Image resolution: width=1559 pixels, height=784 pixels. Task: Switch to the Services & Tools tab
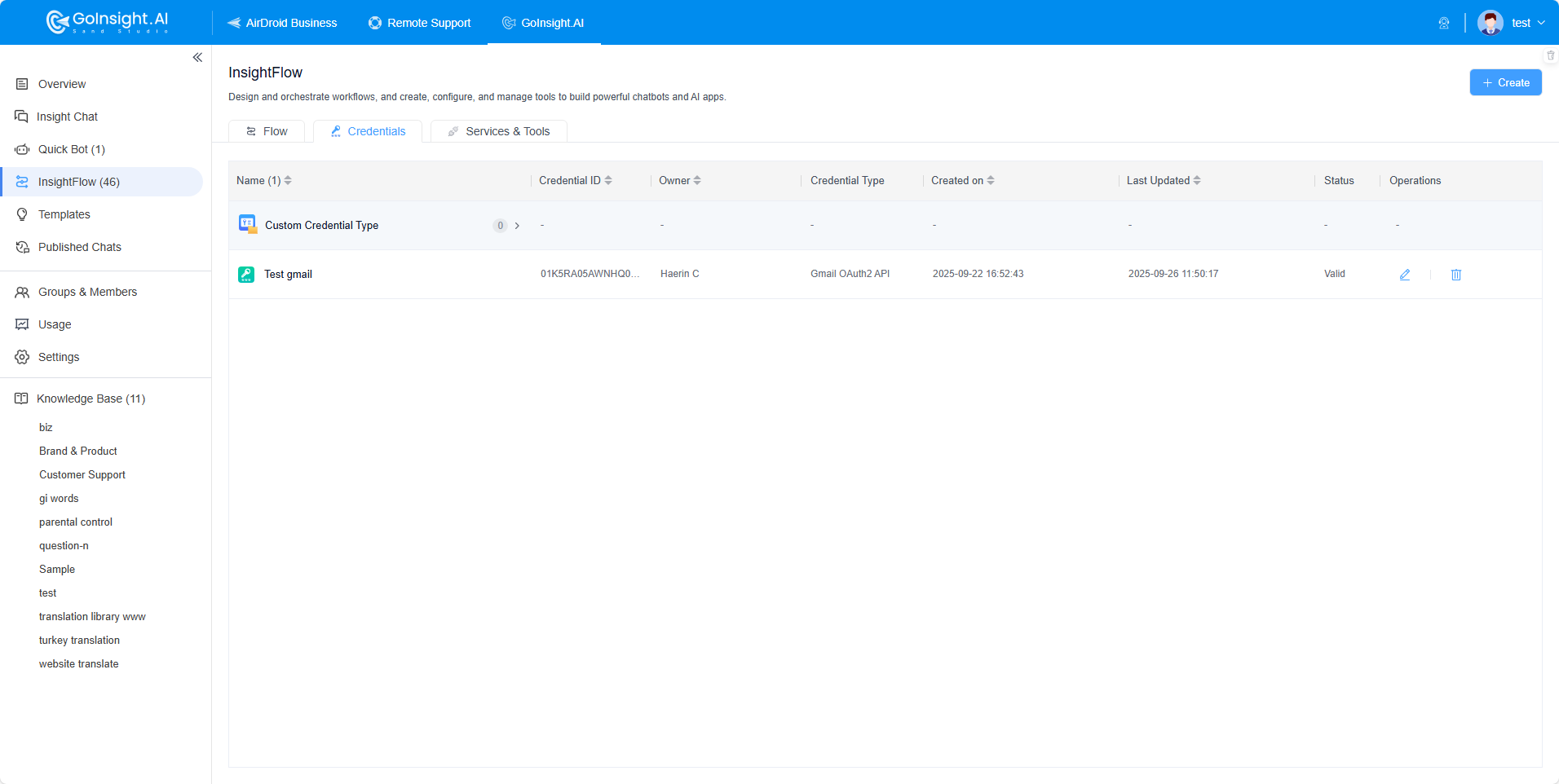coord(499,131)
